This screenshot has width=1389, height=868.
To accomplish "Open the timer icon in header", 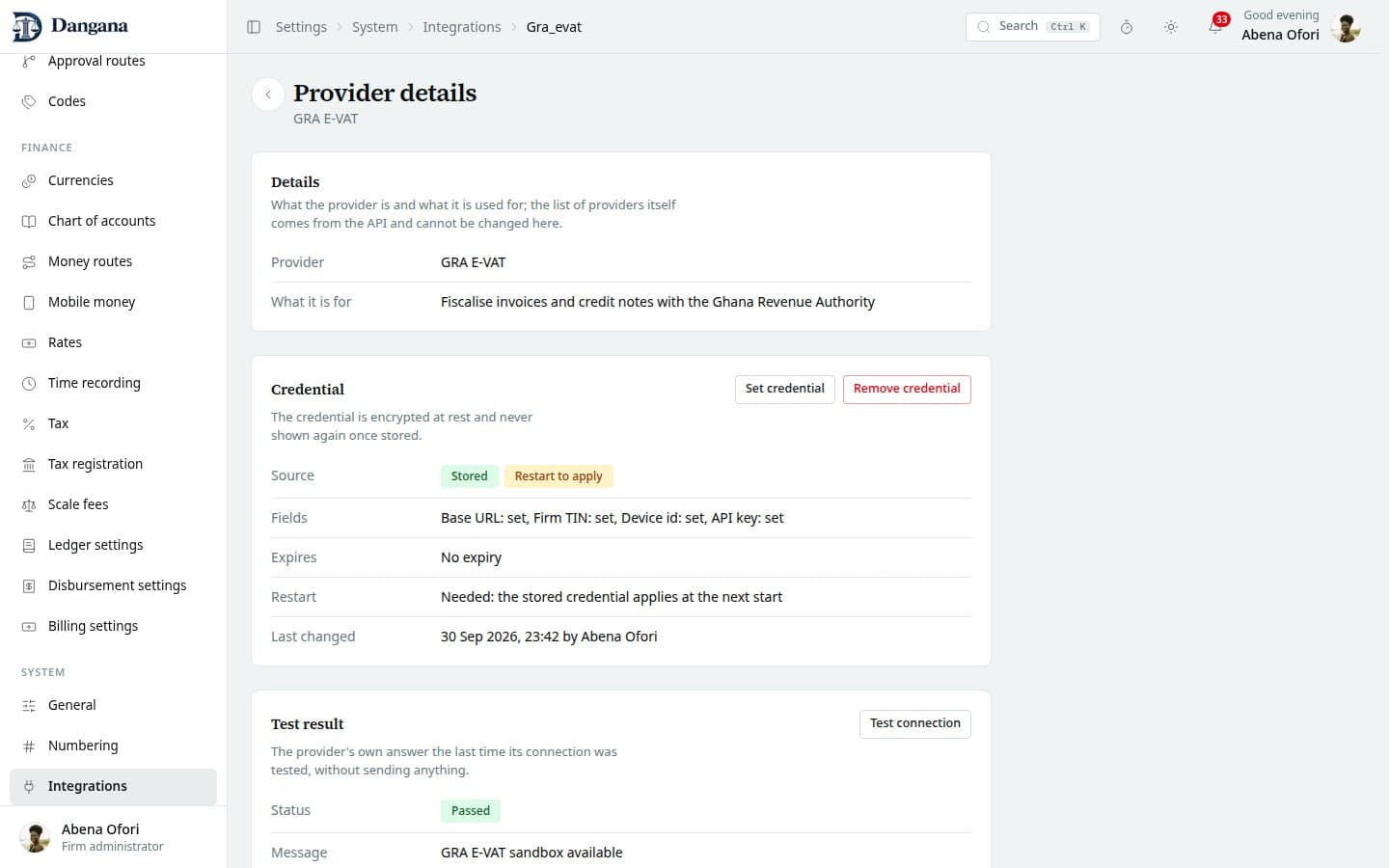I will (1127, 27).
